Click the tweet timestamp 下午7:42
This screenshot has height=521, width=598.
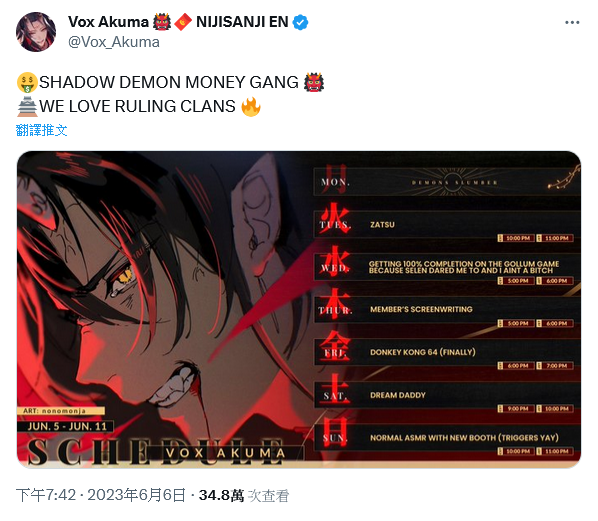46,495
